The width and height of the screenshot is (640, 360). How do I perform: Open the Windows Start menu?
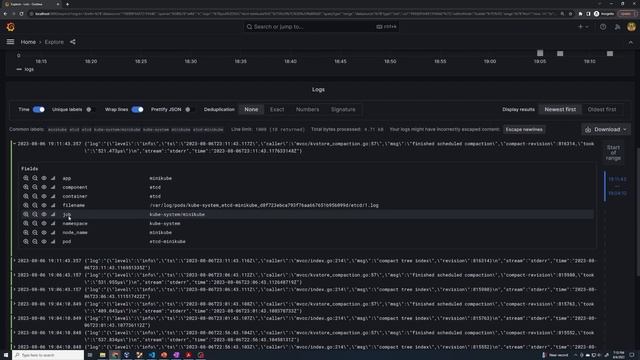[6, 355]
